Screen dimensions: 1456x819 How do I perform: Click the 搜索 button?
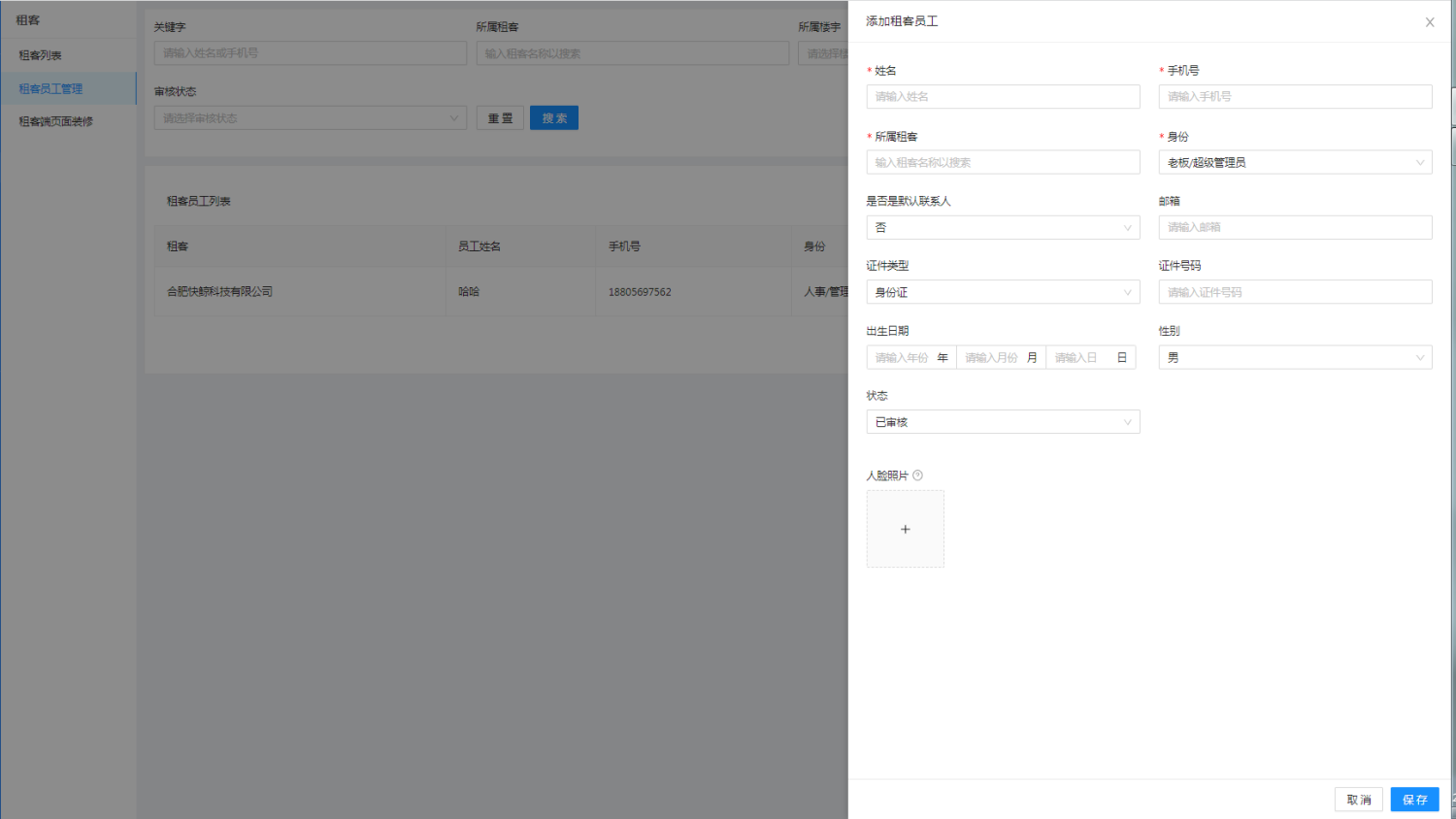click(x=554, y=118)
